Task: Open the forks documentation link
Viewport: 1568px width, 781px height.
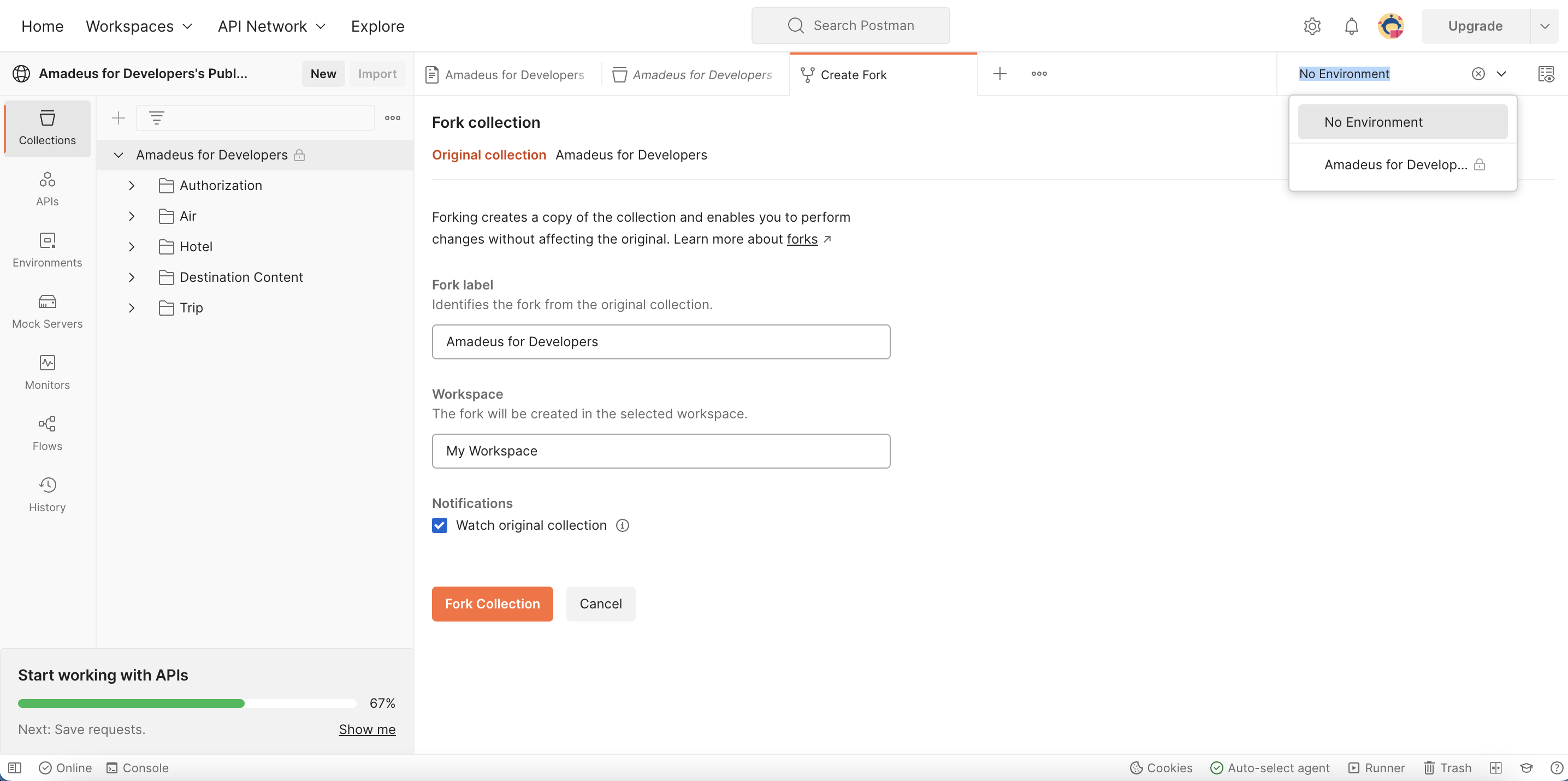Action: (802, 239)
